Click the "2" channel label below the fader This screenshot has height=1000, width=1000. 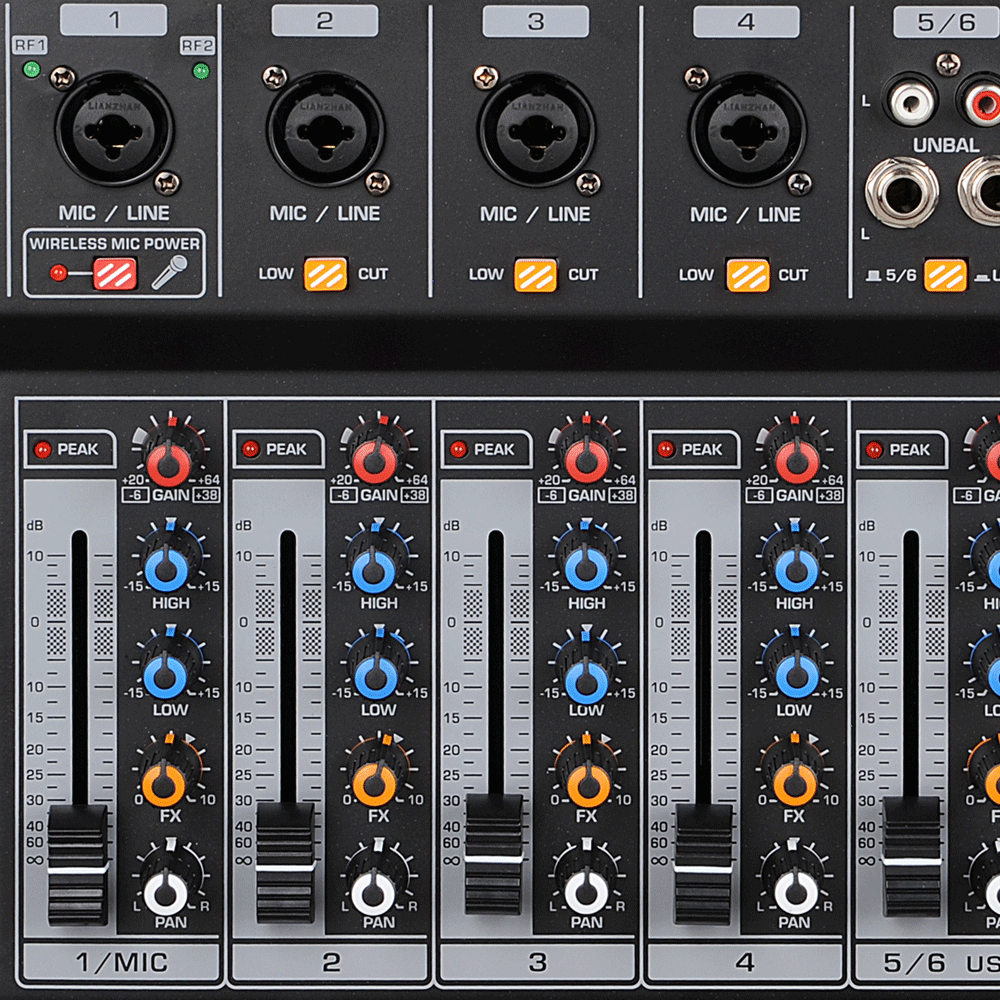click(x=330, y=962)
